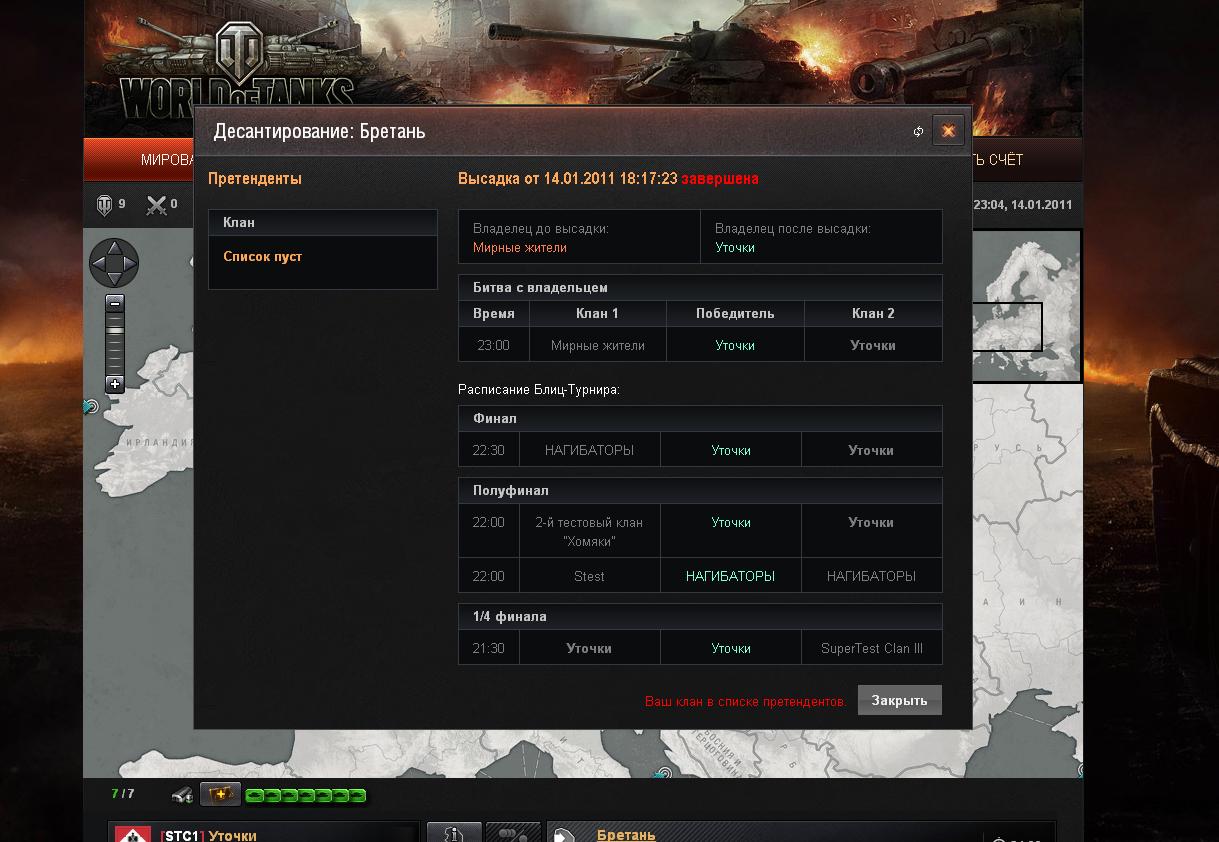The width and height of the screenshot is (1219, 842).
Task: Open the info icon in the bottom panel
Action: (454, 834)
